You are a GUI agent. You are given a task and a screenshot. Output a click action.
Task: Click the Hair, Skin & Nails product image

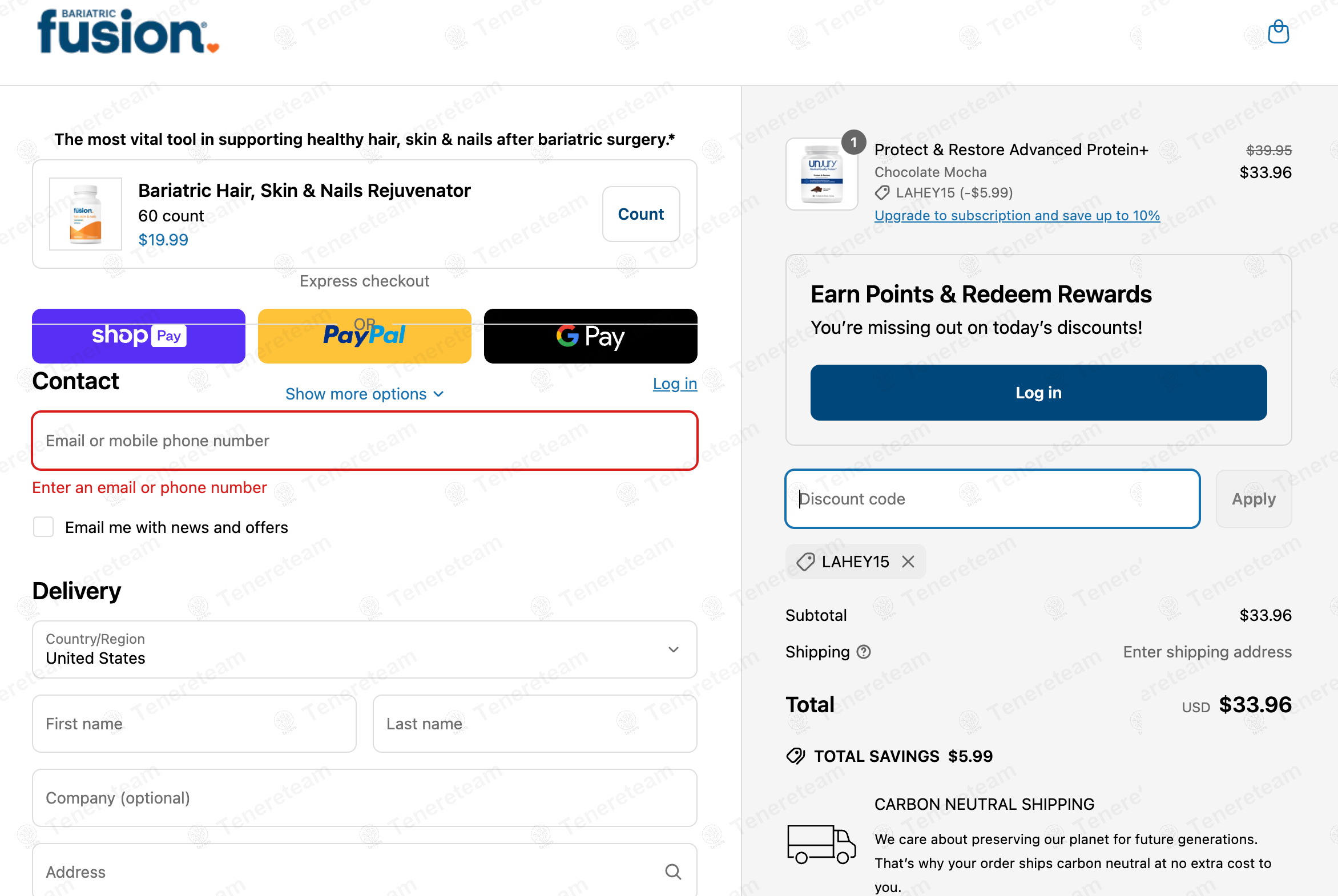[86, 213]
